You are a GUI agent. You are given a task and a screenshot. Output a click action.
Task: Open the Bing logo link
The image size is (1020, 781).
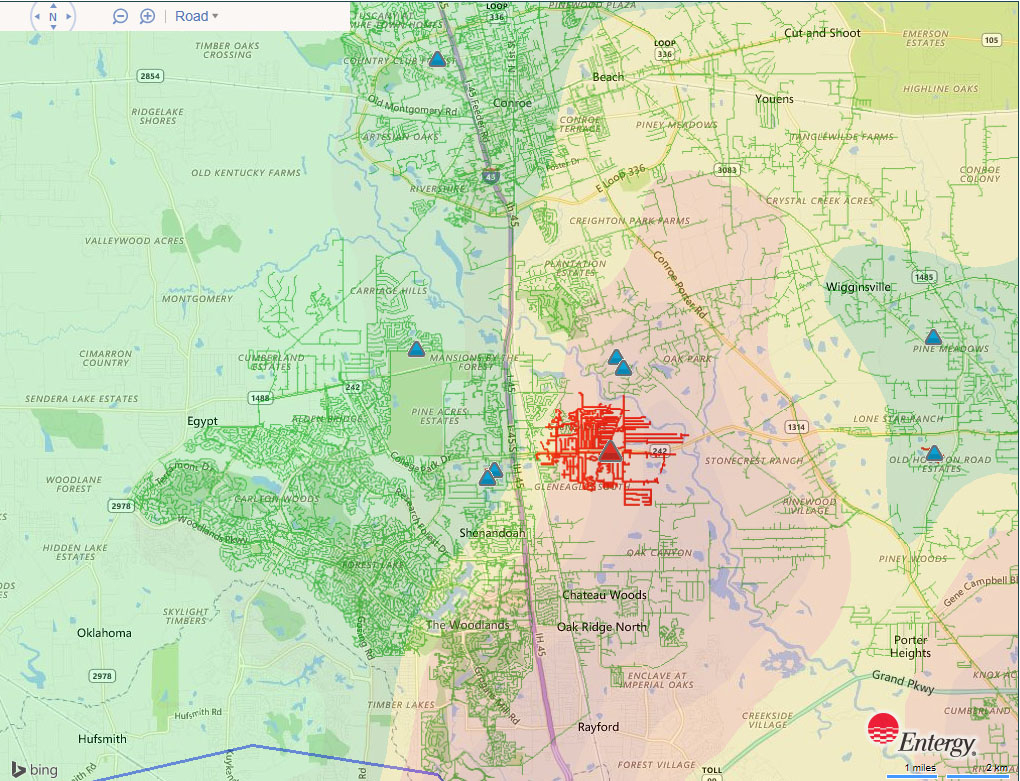[x=33, y=769]
